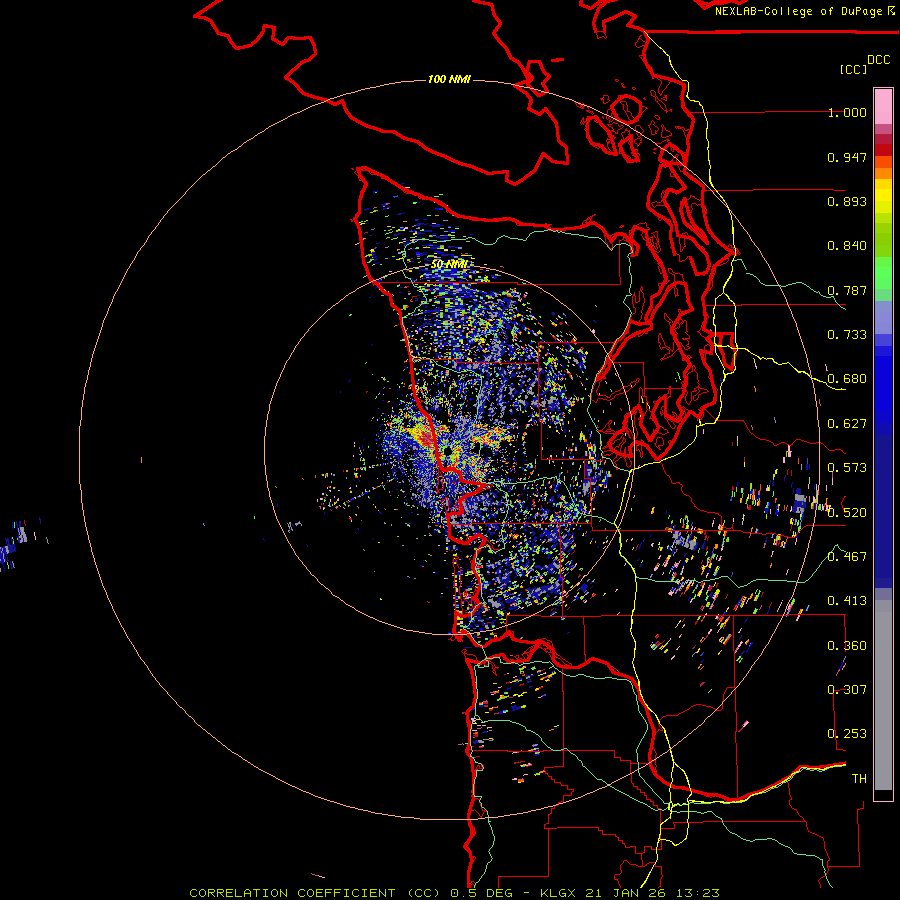Screen dimensions: 900x900
Task: Select the 100 NMI range ring label
Action: (x=449, y=79)
